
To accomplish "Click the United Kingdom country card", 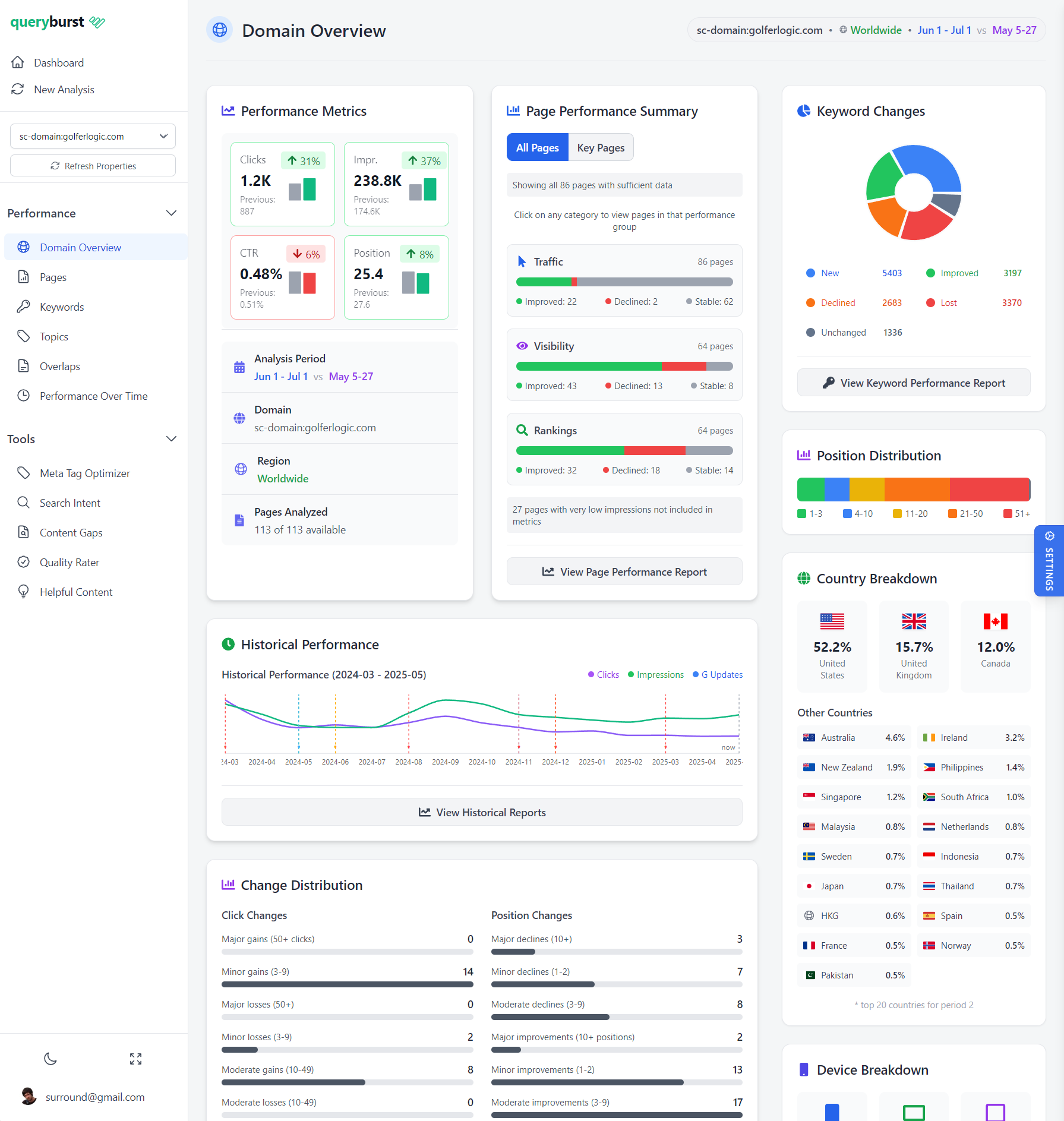I will (x=914, y=646).
